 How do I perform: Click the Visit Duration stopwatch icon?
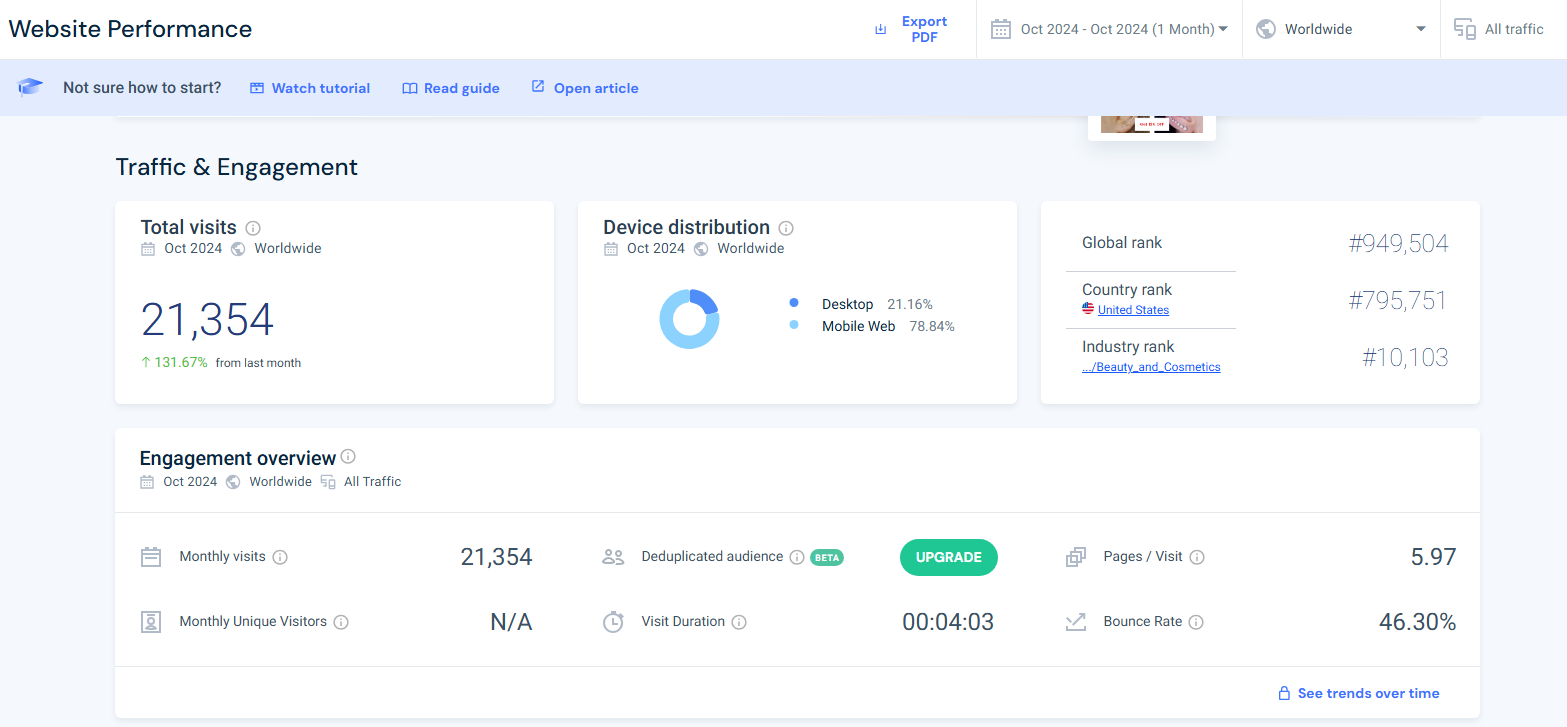[x=613, y=622]
